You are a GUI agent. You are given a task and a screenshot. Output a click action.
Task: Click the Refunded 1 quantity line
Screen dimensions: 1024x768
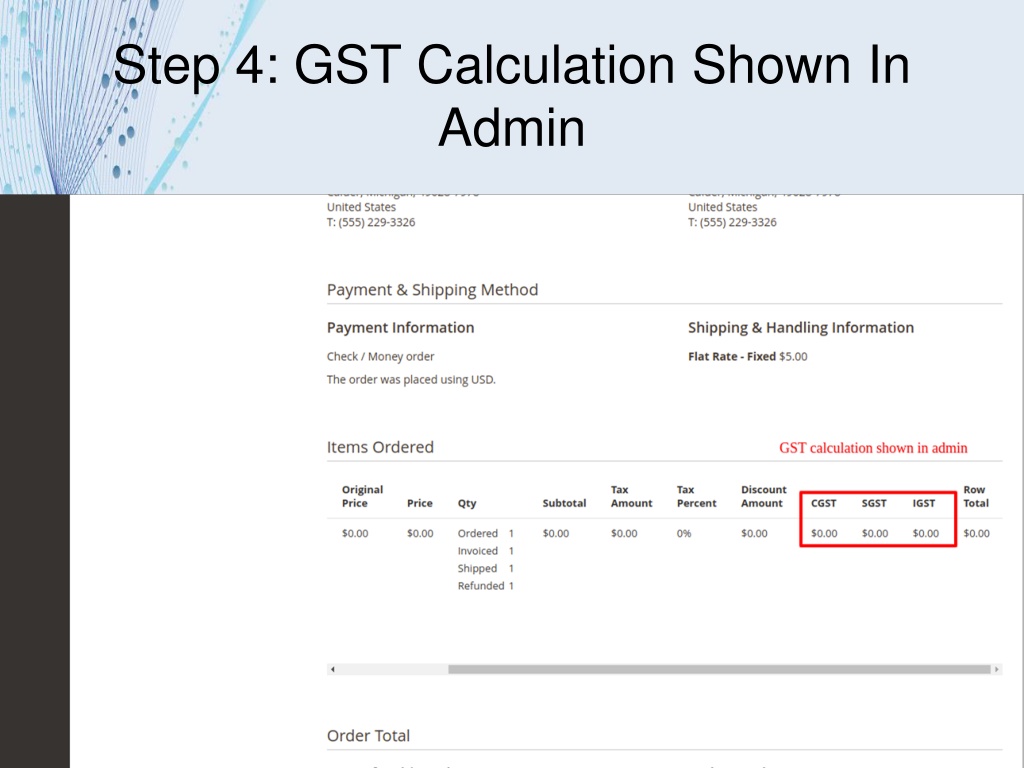pyautogui.click(x=486, y=586)
